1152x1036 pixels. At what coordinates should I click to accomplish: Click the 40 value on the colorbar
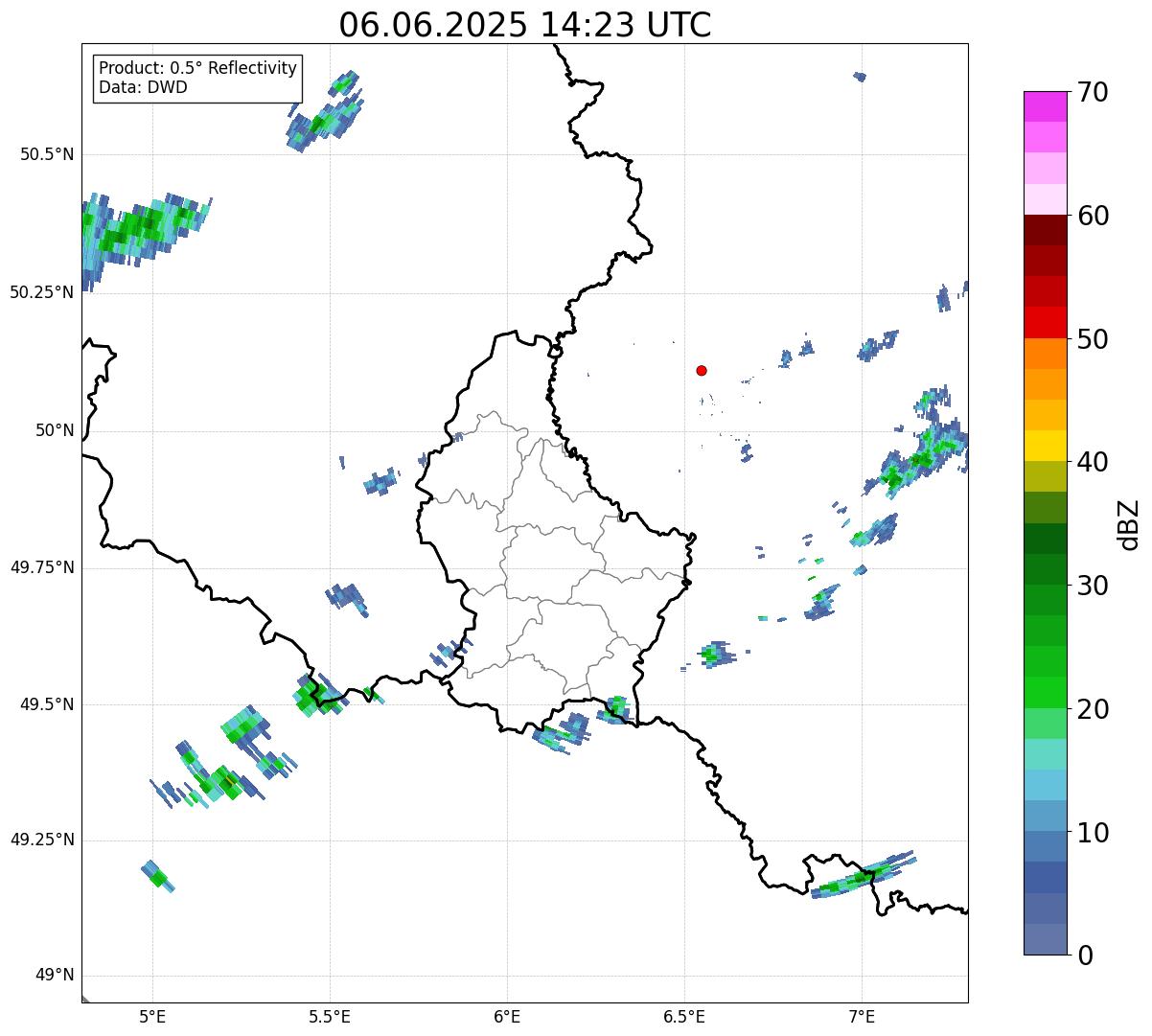(x=1092, y=462)
